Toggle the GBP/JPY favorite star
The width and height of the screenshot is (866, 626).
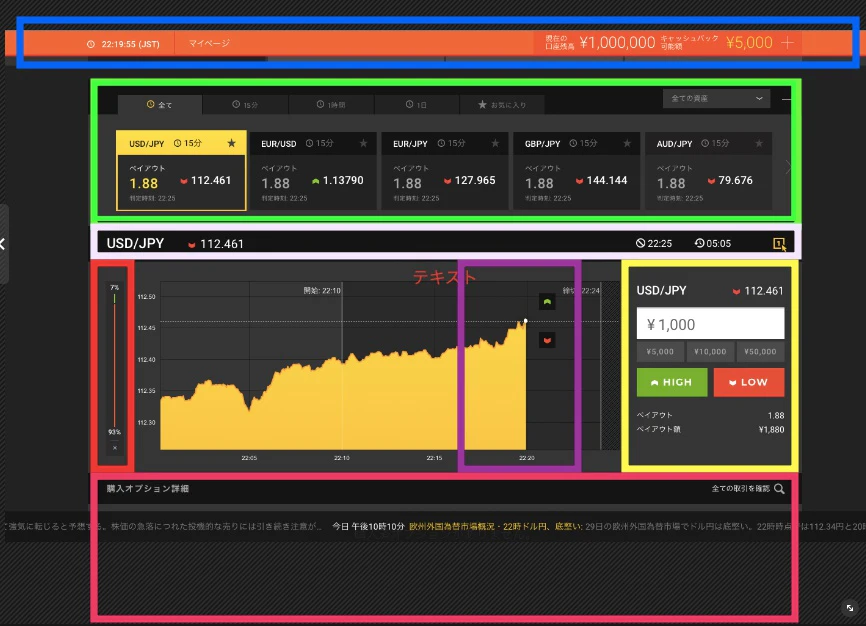627,143
